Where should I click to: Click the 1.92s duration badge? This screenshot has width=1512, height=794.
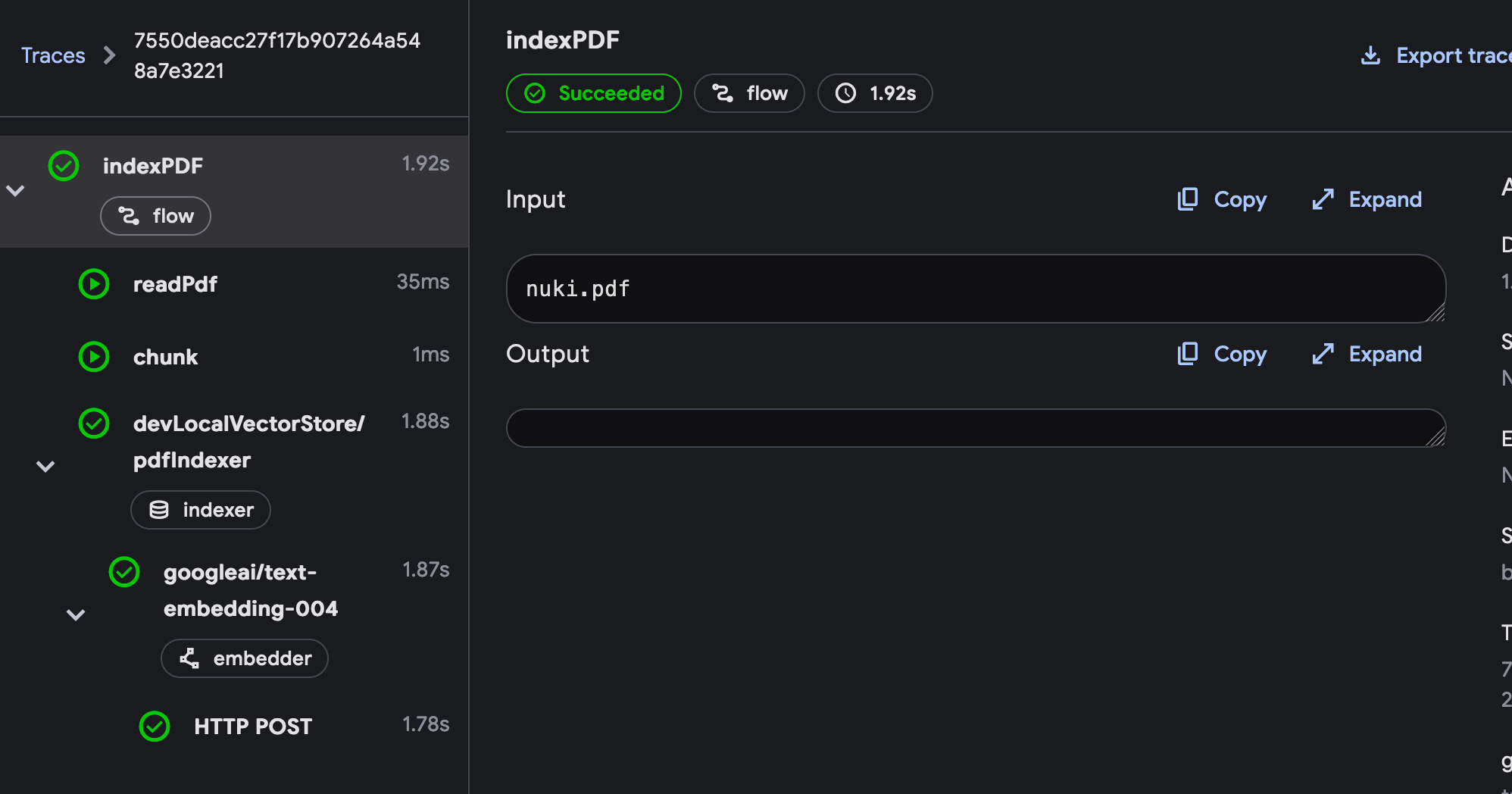(x=875, y=93)
